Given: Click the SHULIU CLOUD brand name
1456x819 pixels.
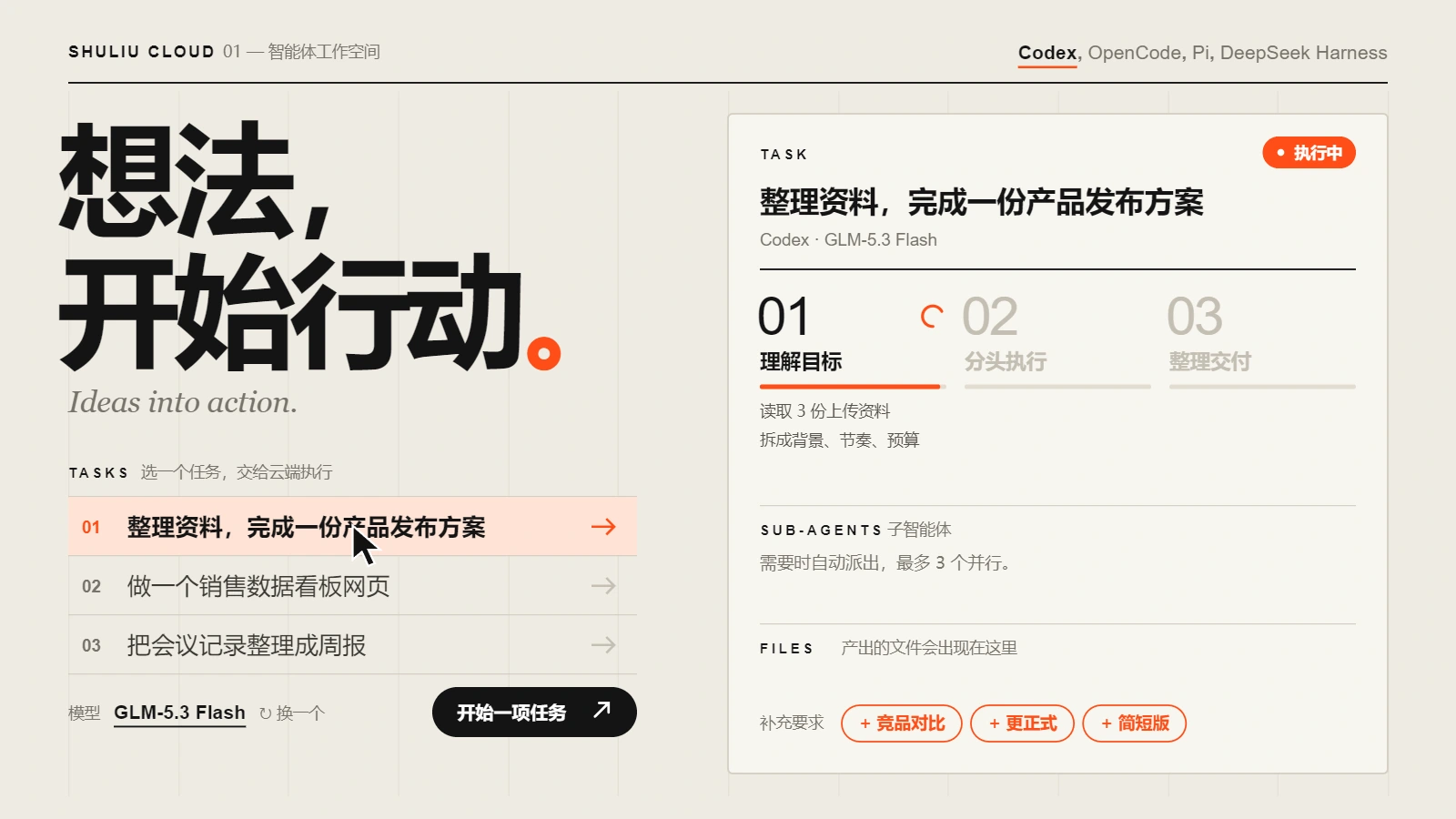Looking at the screenshot, I should [x=141, y=52].
